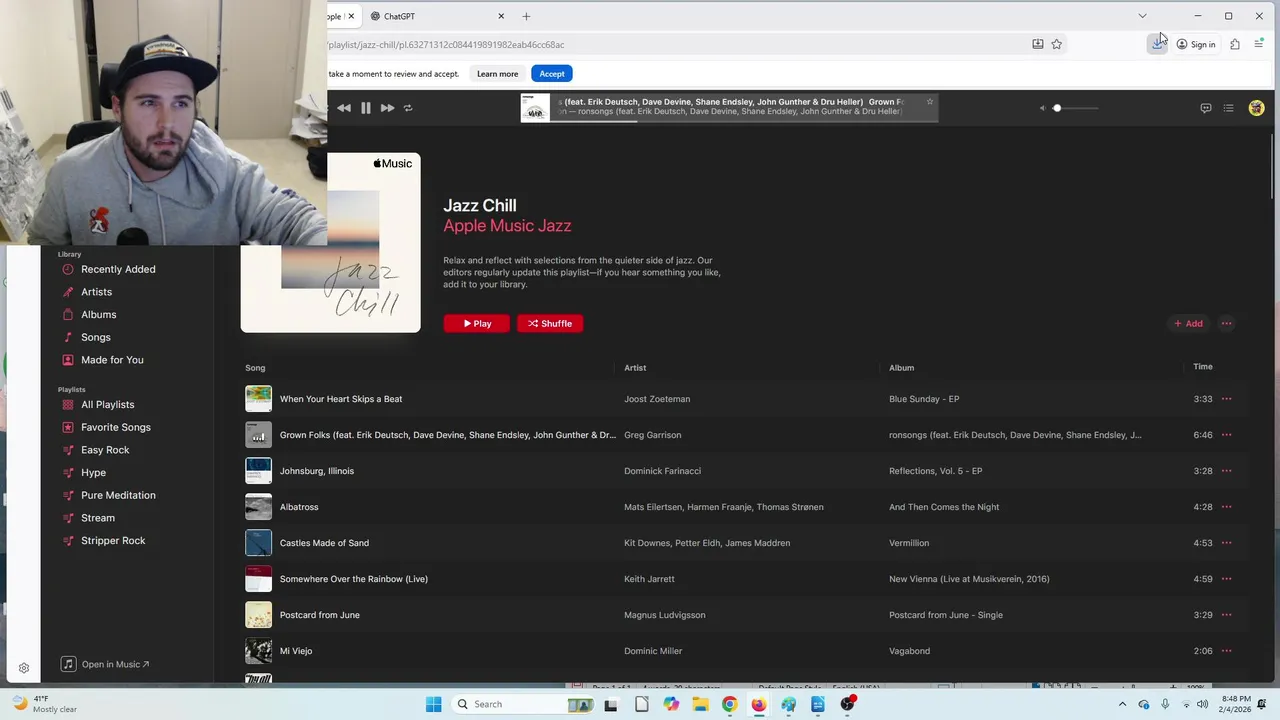Click the Accept button in the notice bar
The height and width of the screenshot is (720, 1280).
[x=552, y=73]
